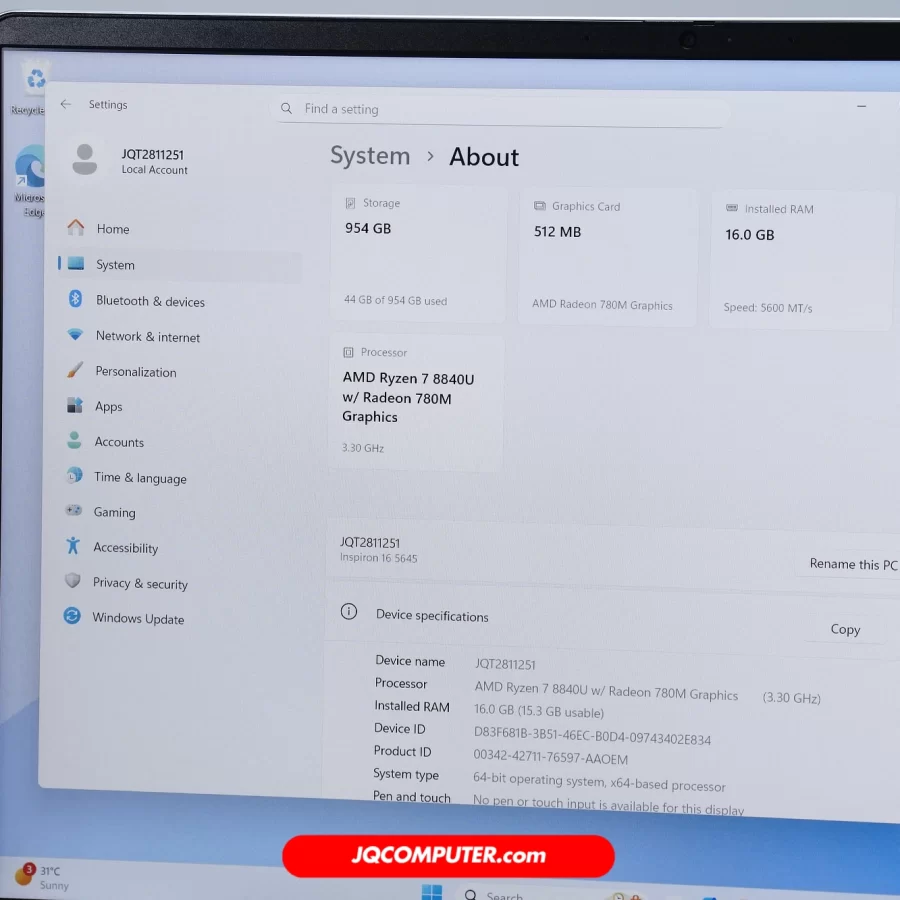Click the back arrow in Settings
This screenshot has height=900, width=900.
[x=66, y=105]
